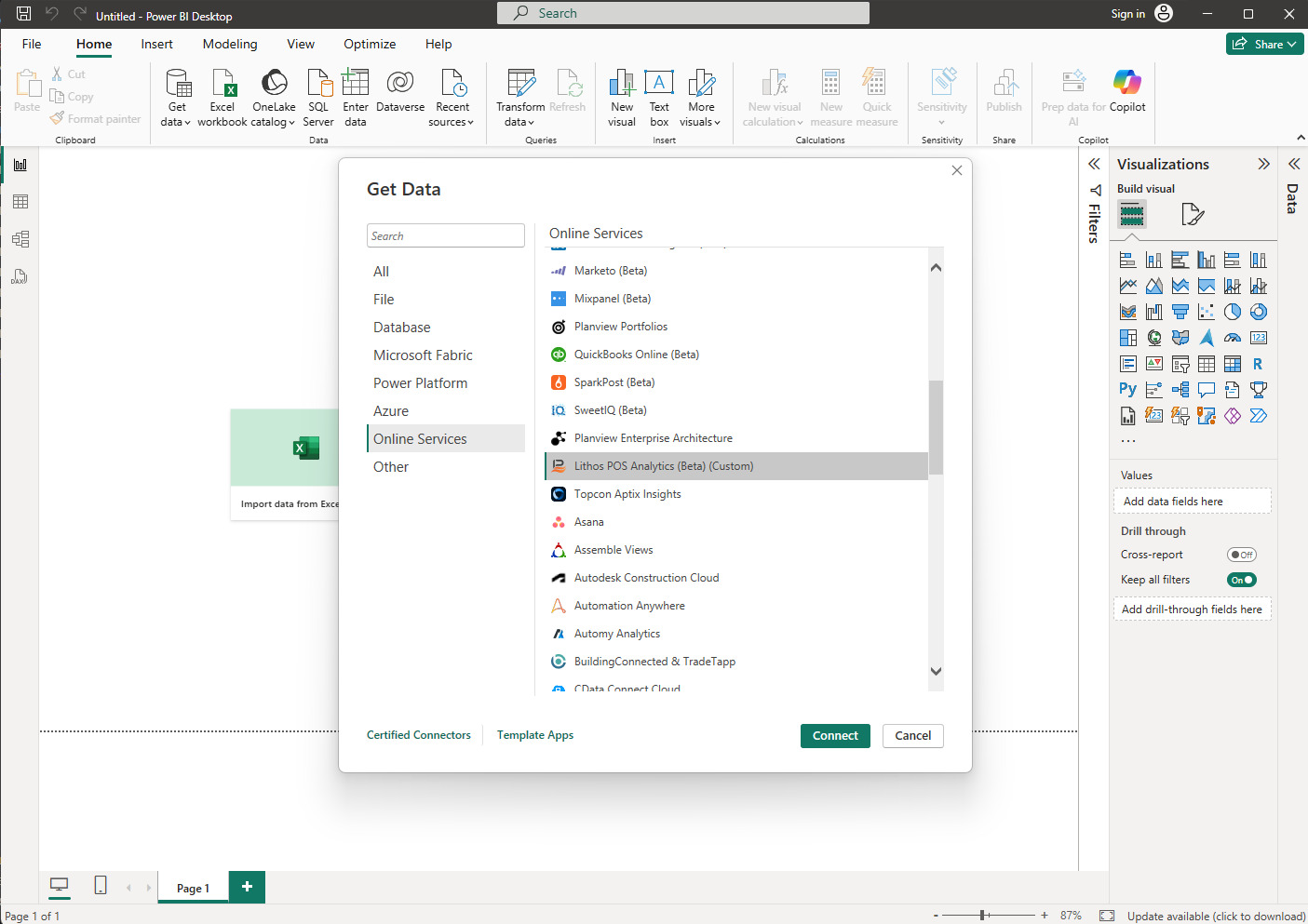Select the Azure category

446,411
